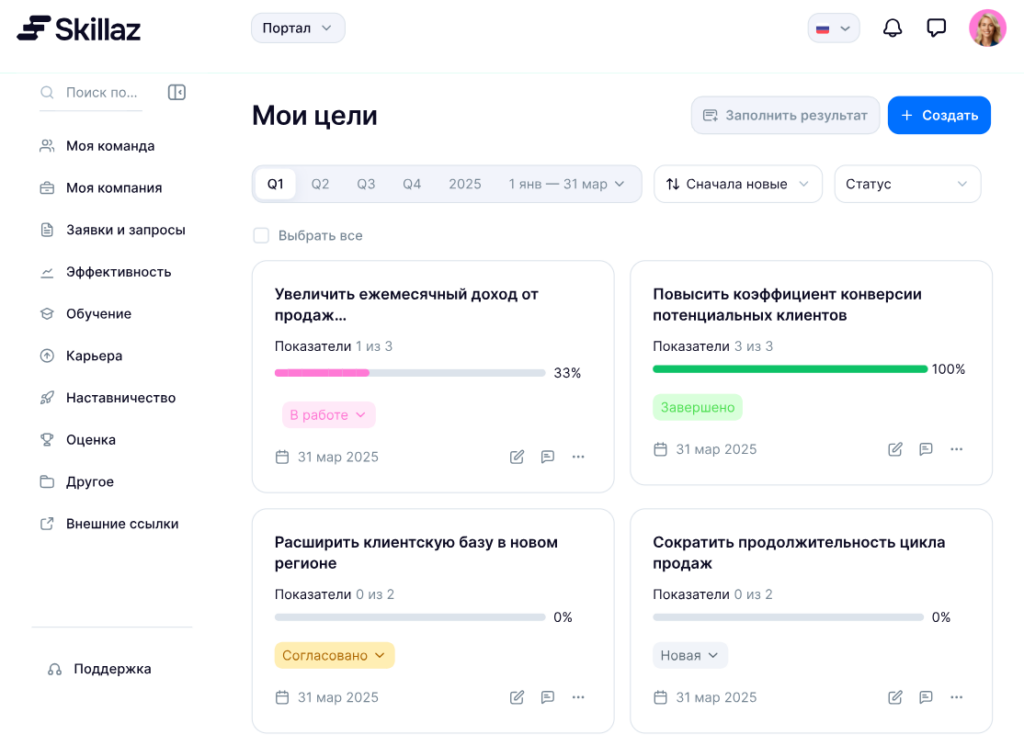Click 'Заполнить результат' button
This screenshot has height=746, width=1024.
click(x=785, y=116)
